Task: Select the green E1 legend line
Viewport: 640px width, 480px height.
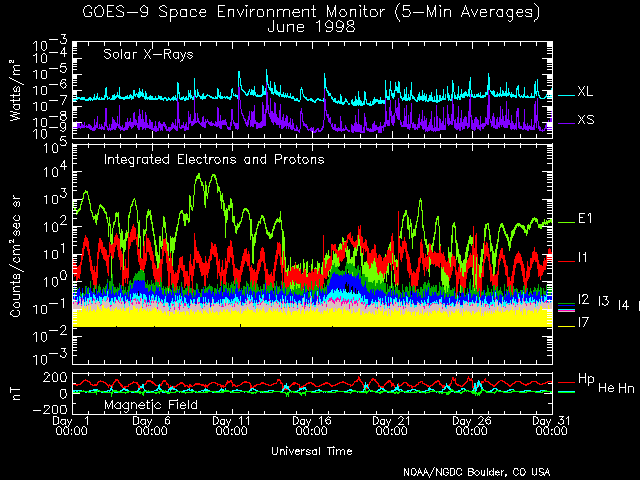Action: click(x=566, y=221)
